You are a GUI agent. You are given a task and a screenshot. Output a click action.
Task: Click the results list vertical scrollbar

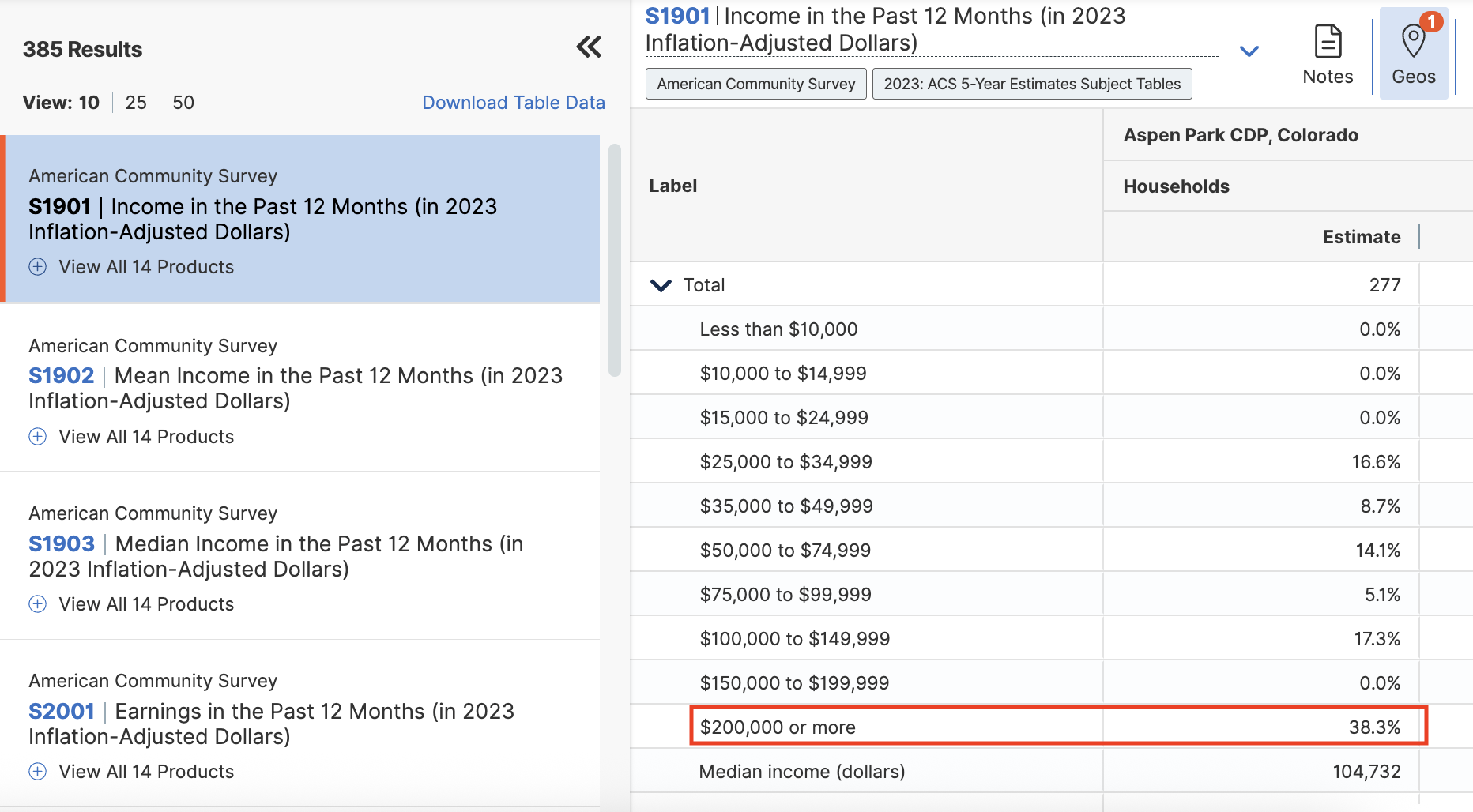615,261
